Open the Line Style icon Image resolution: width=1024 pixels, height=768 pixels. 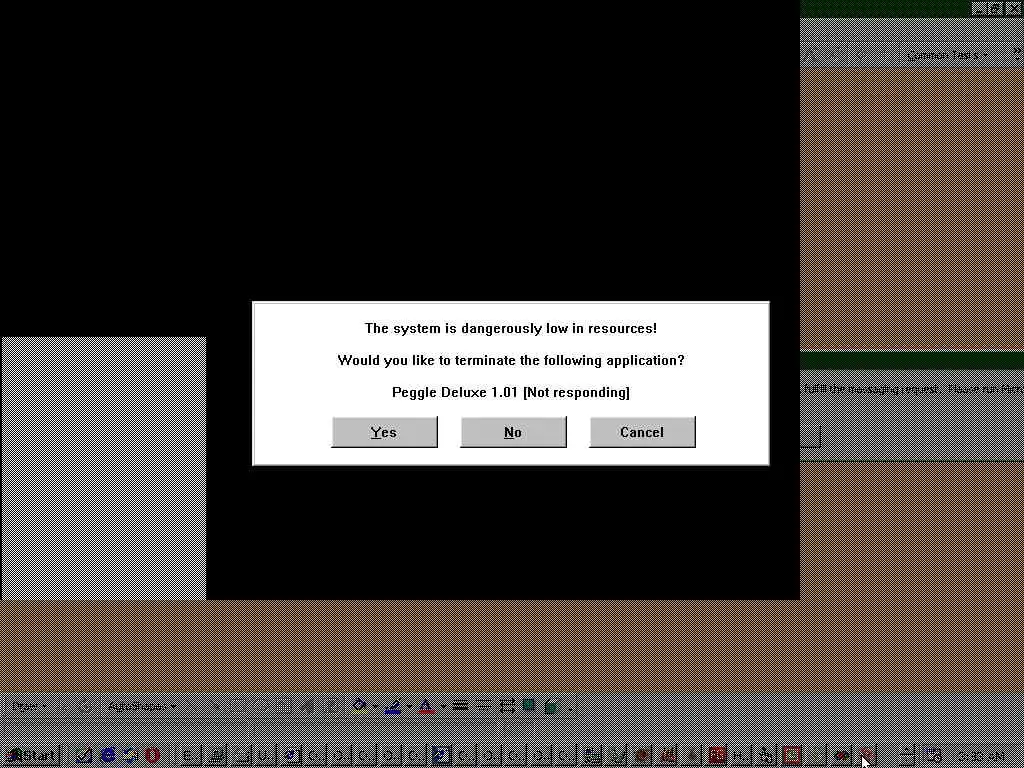[x=460, y=706]
